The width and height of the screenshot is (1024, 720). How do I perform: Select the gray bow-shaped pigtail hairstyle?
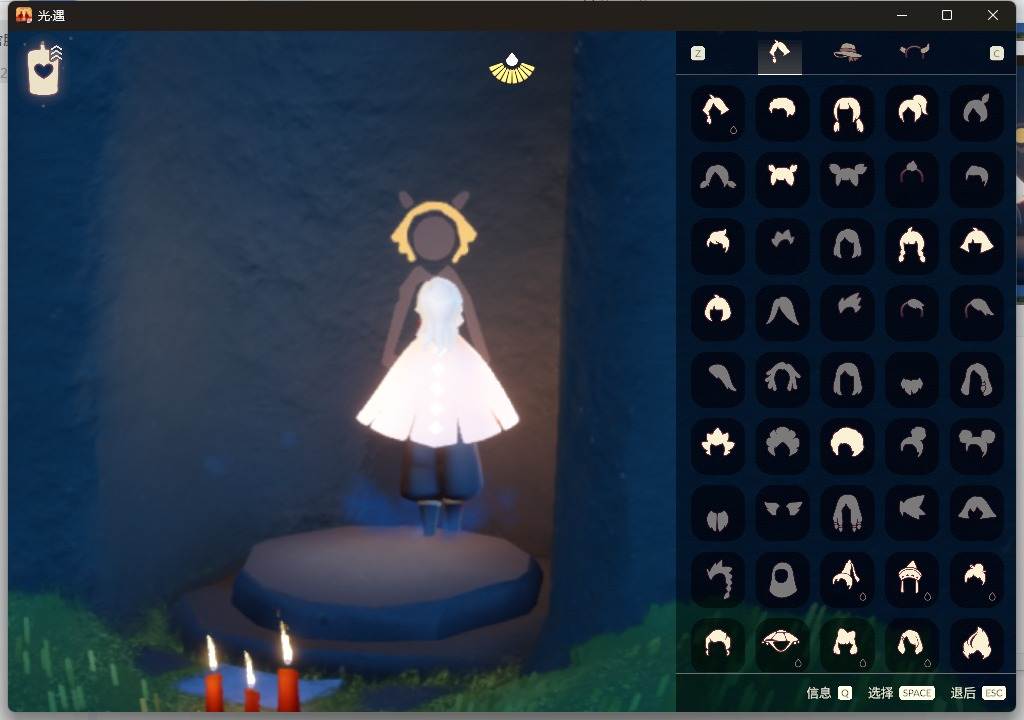tap(847, 179)
